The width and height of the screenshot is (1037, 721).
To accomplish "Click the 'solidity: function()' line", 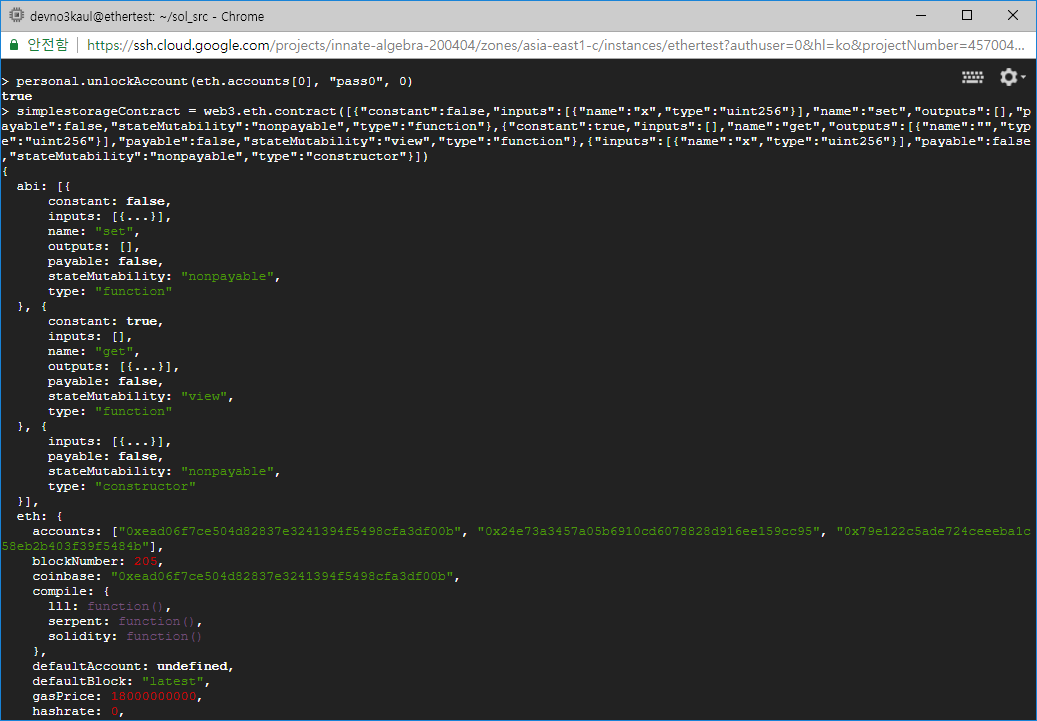I will click(125, 636).
